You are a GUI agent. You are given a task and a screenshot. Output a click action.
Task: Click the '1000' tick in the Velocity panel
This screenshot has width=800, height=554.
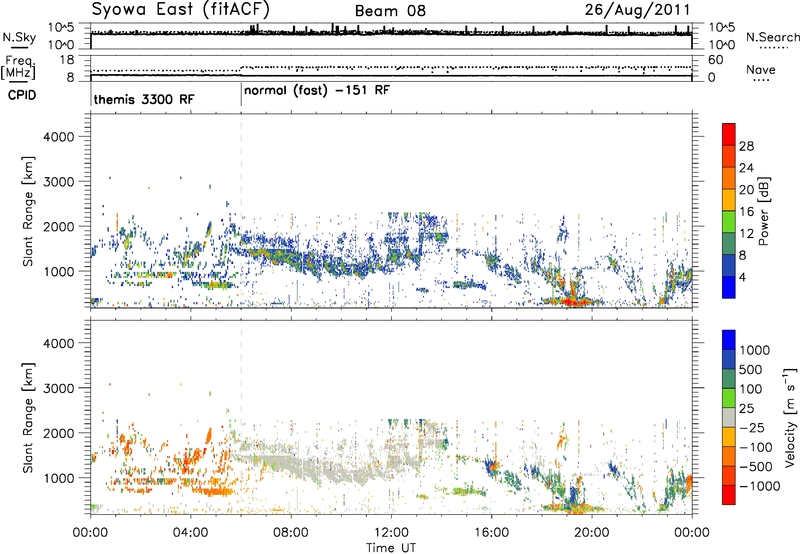(58, 478)
